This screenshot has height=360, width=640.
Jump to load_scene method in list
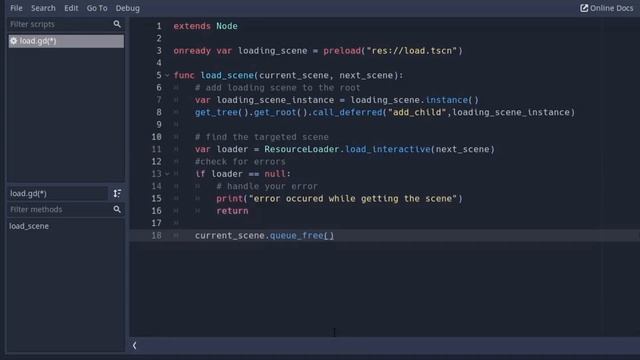click(29, 226)
